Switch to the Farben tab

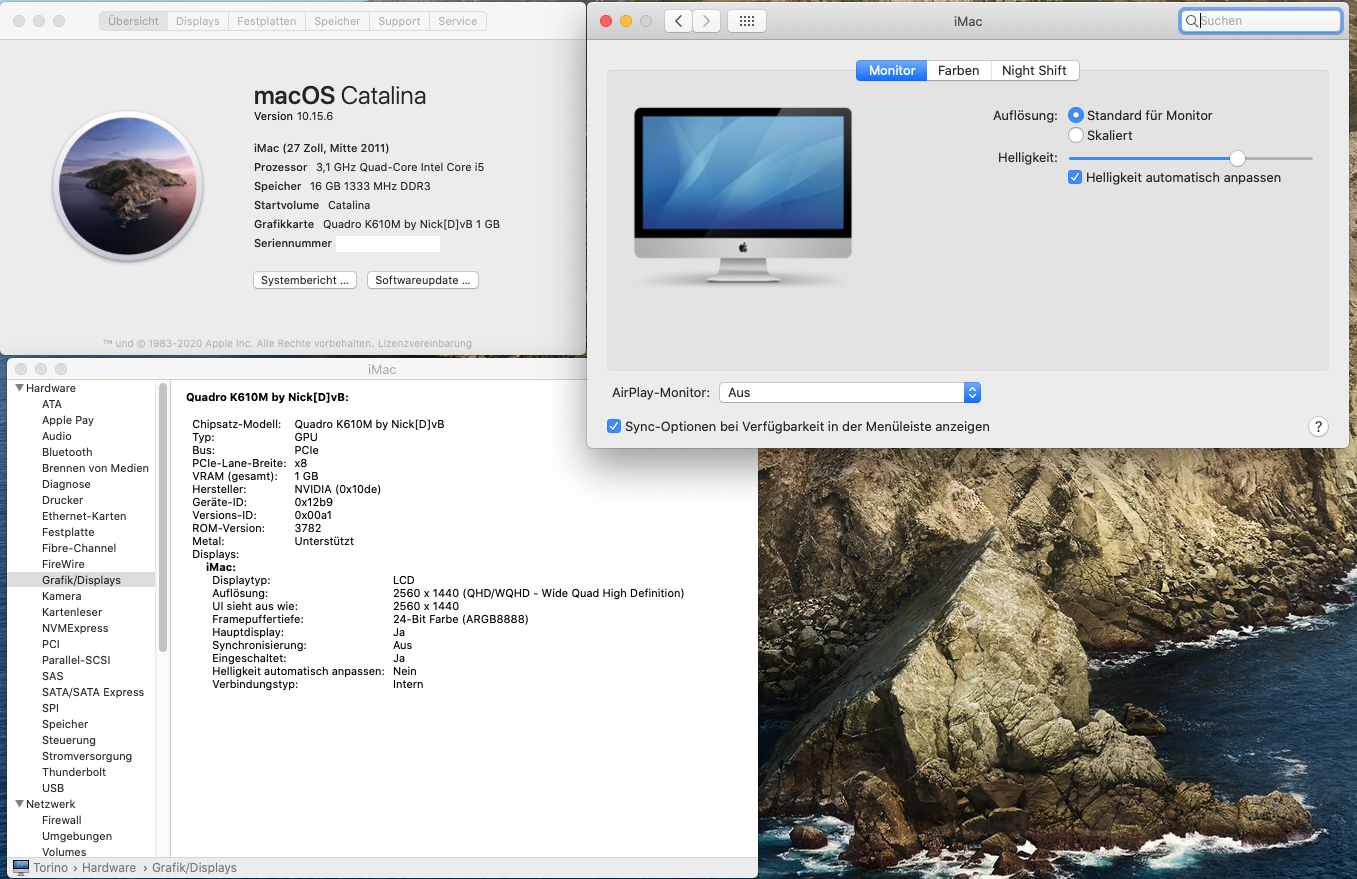pos(958,70)
